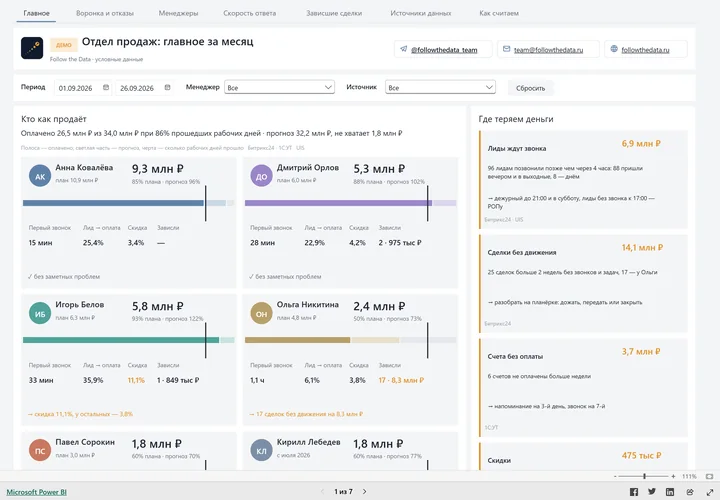
Task: Open the start date calendar picker icon
Action: click(x=106, y=87)
